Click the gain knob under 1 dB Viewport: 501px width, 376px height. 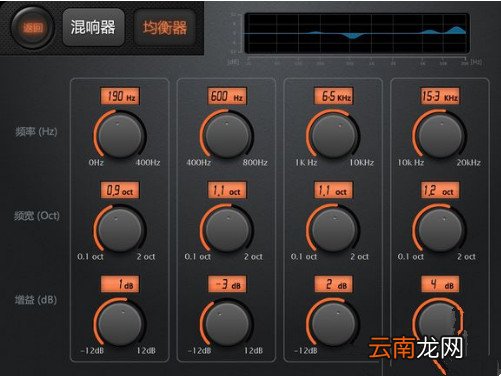pyautogui.click(x=120, y=324)
